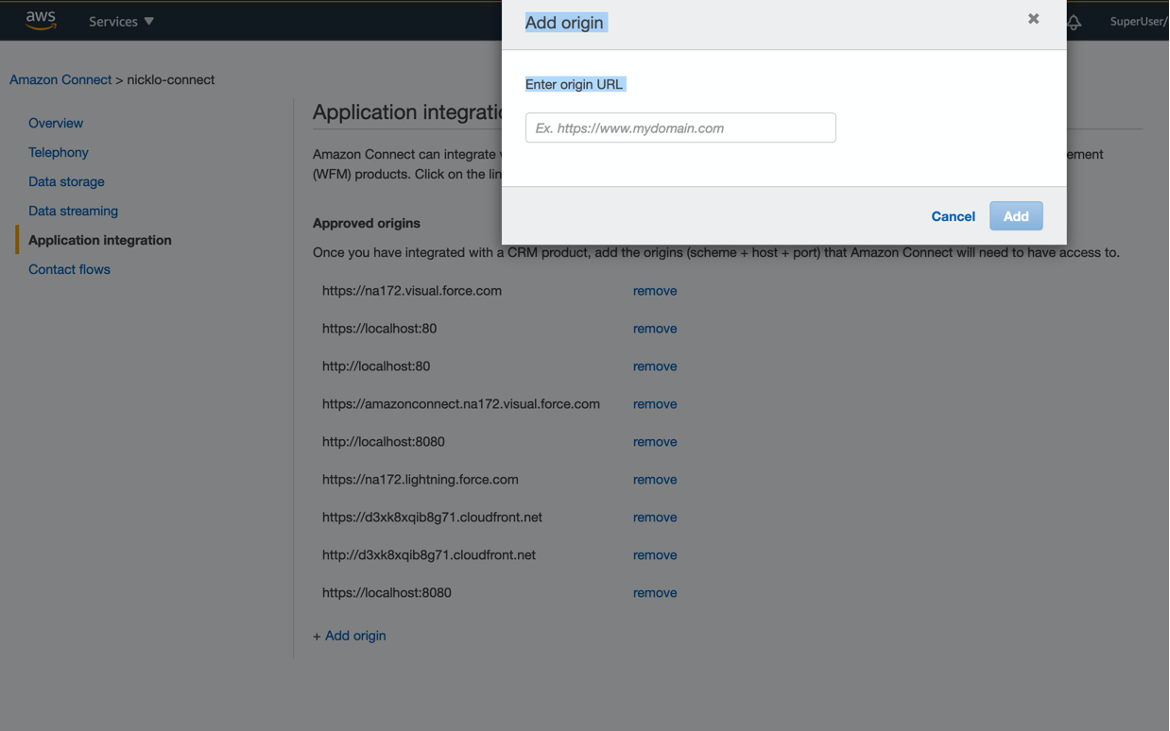Remove https://na172.visual.force.com origin
This screenshot has height=731, width=1170.
point(655,291)
